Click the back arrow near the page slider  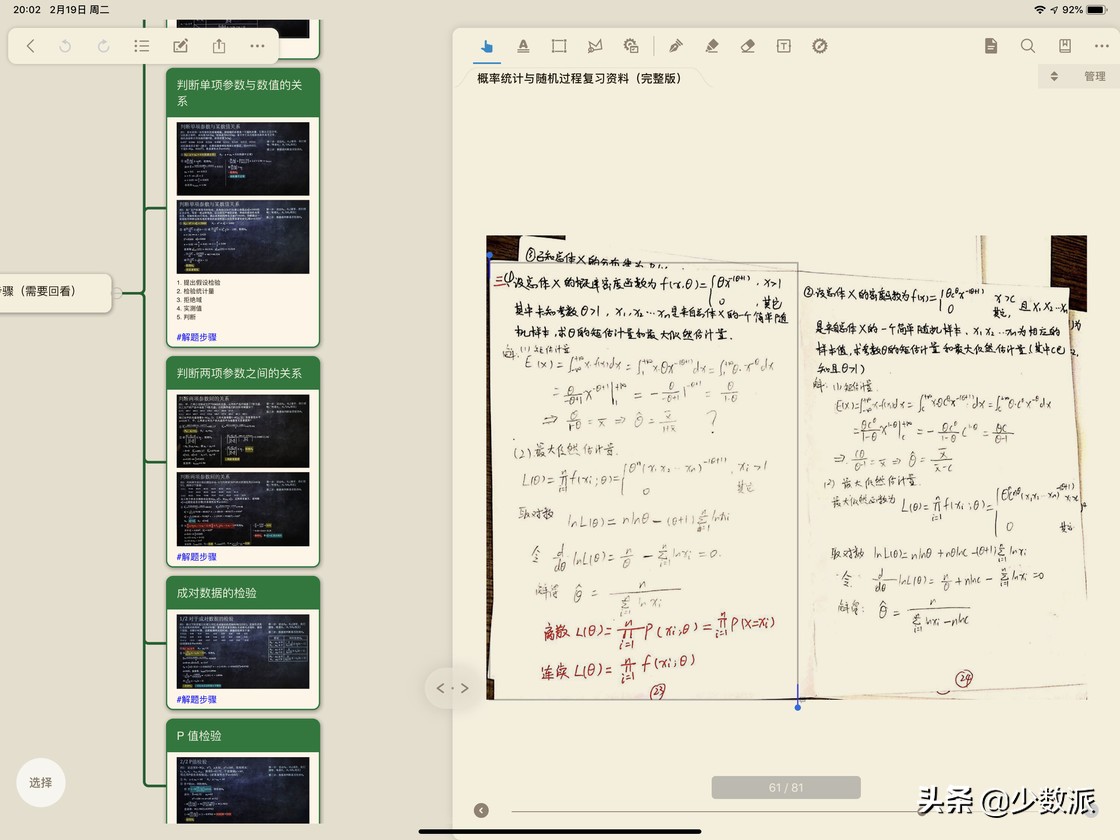coord(481,810)
